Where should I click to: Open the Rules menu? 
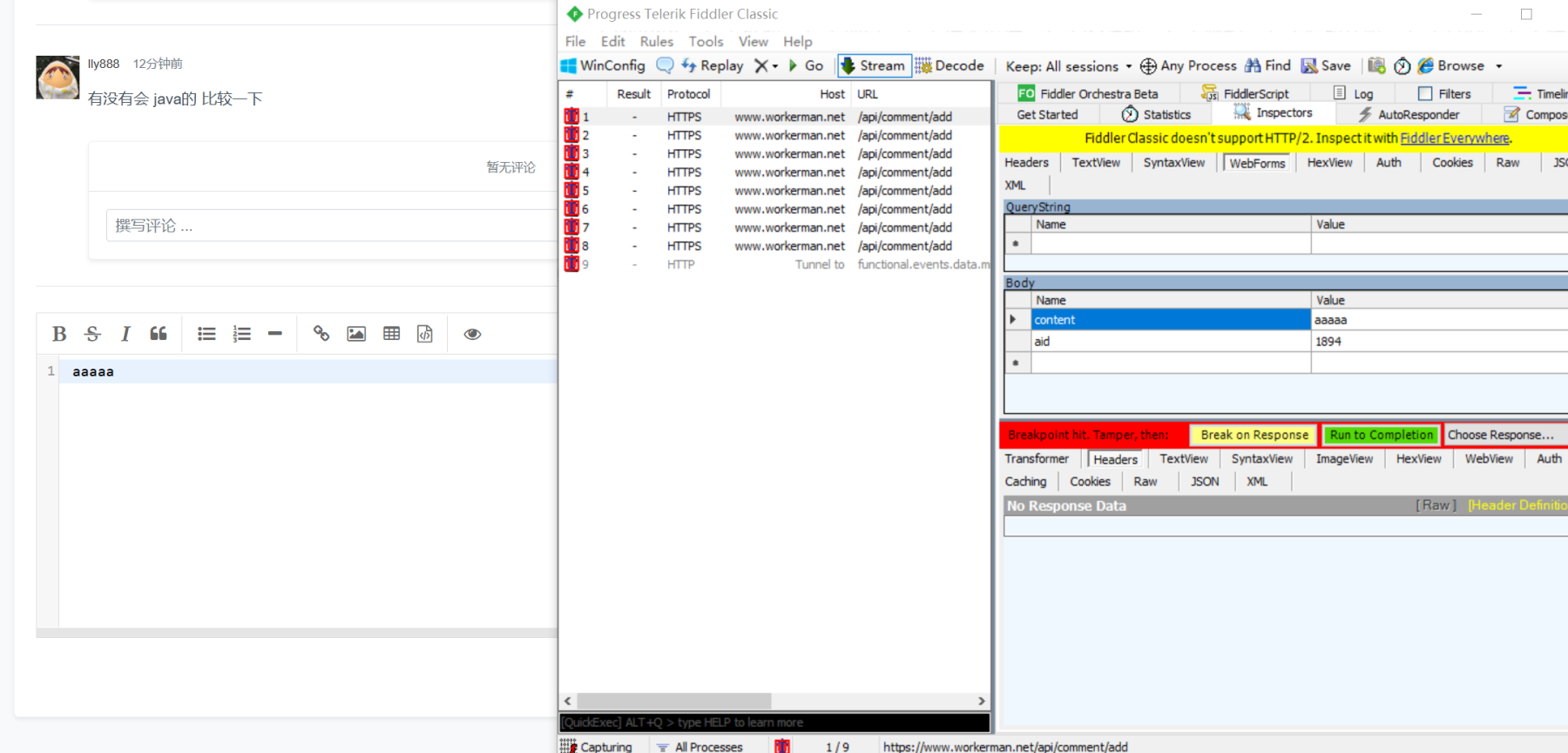pos(656,41)
